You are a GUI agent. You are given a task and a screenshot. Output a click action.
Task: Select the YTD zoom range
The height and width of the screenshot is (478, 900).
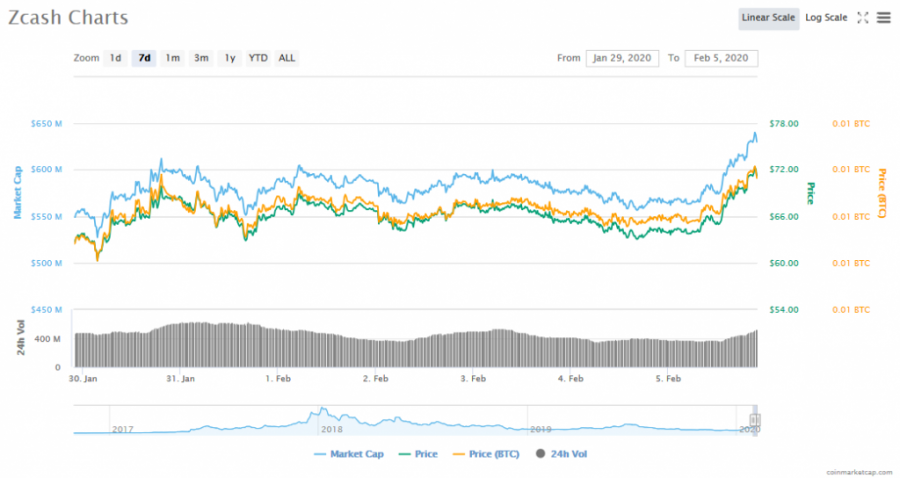tap(258, 58)
